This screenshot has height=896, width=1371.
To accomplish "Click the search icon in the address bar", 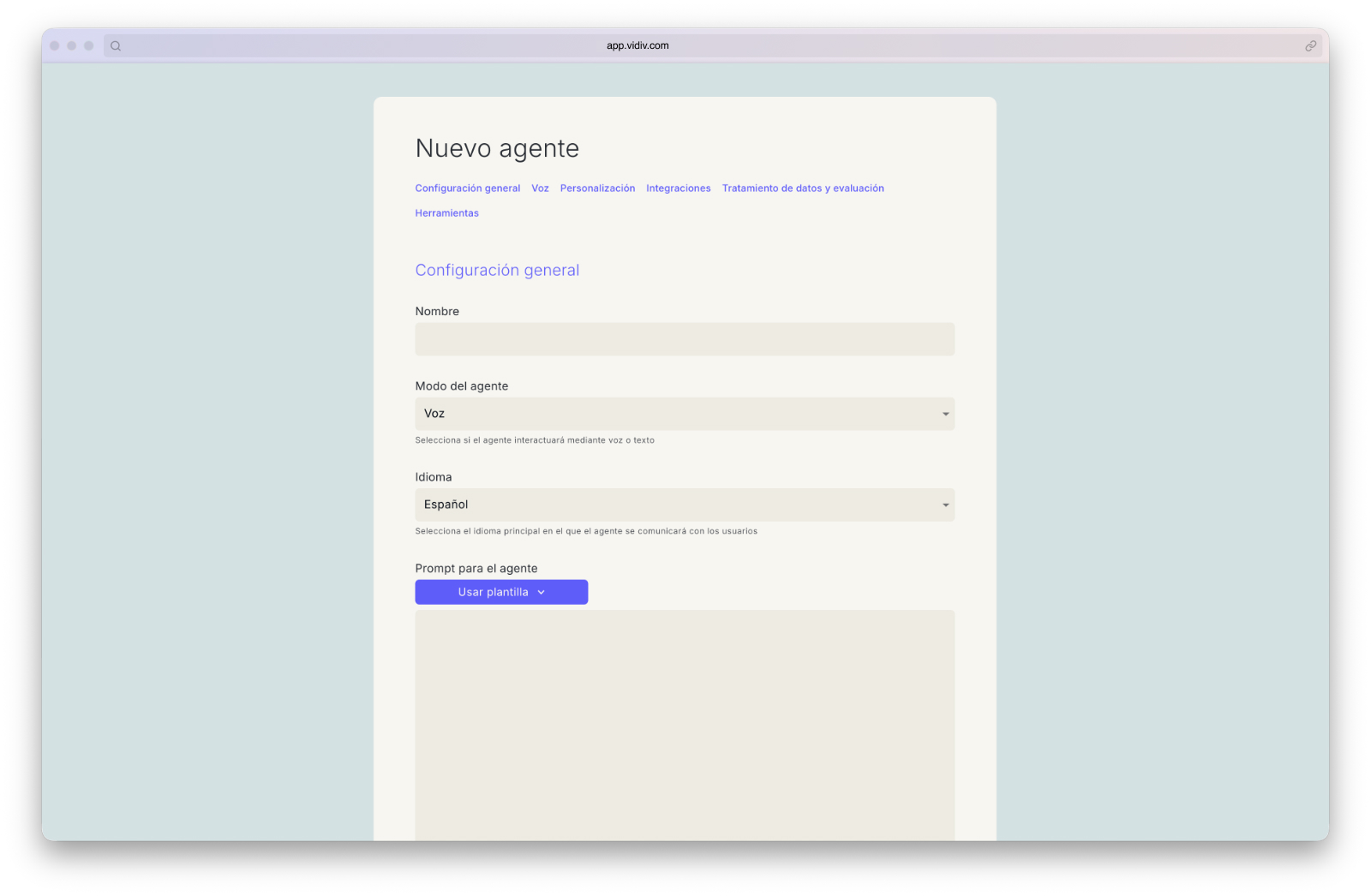I will point(116,45).
